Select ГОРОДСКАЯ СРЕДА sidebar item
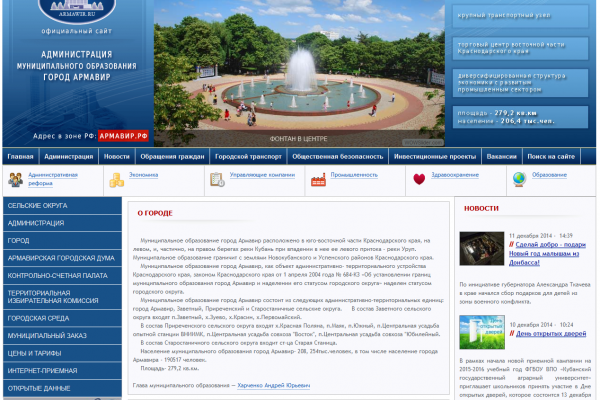Viewport: 600px width, 400px height. [62, 318]
